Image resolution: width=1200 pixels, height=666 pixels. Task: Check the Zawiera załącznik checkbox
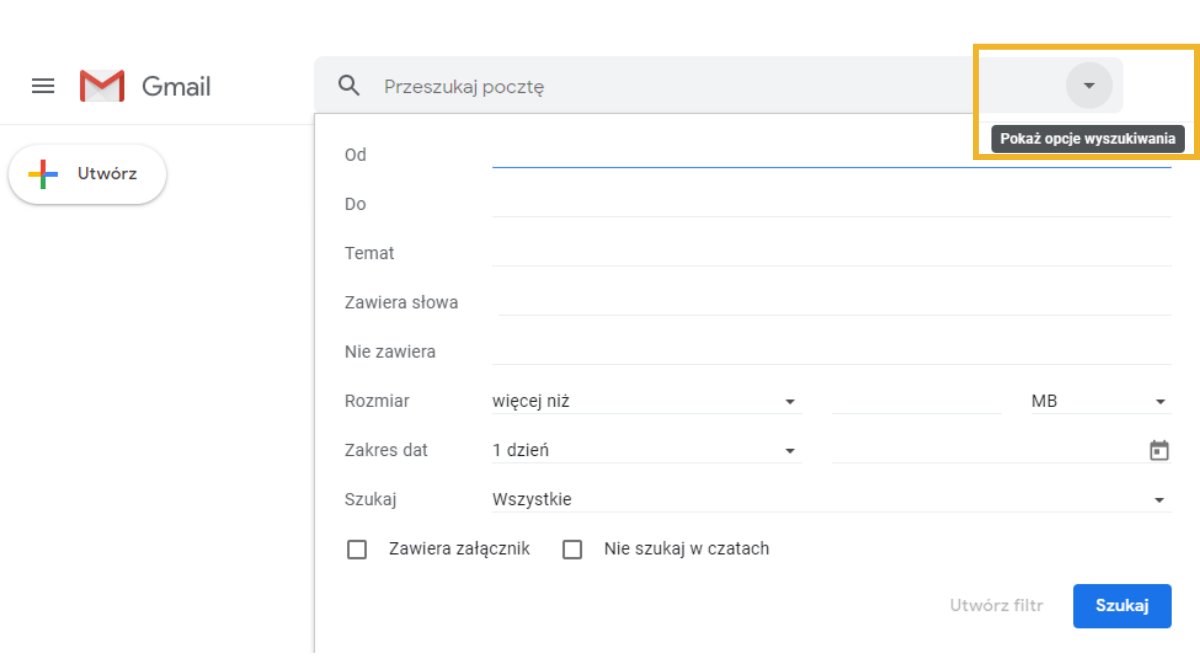click(357, 549)
